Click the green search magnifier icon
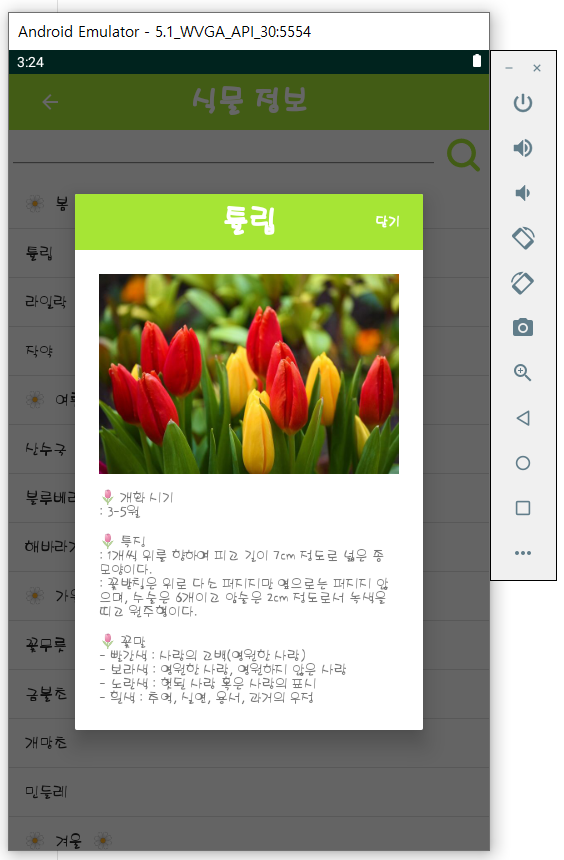Viewport: 564px width, 860px height. [463, 155]
